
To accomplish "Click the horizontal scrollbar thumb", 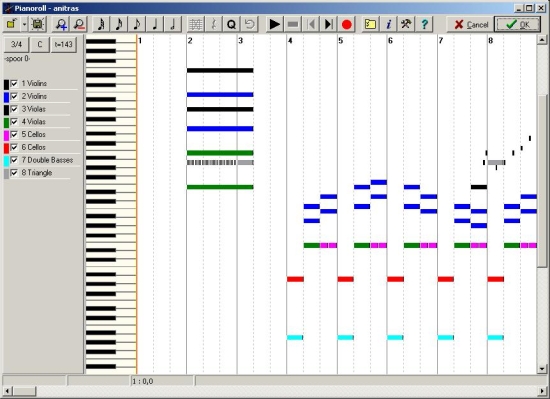I will [x=24, y=391].
